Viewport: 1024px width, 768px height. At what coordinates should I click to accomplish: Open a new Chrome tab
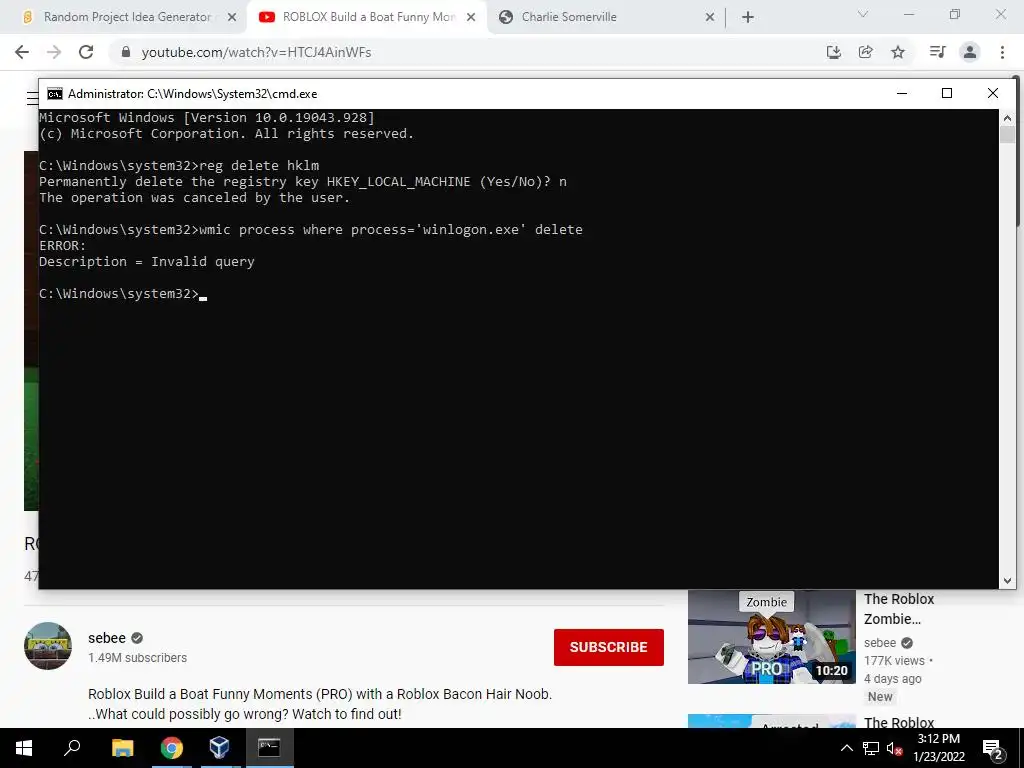click(x=748, y=17)
